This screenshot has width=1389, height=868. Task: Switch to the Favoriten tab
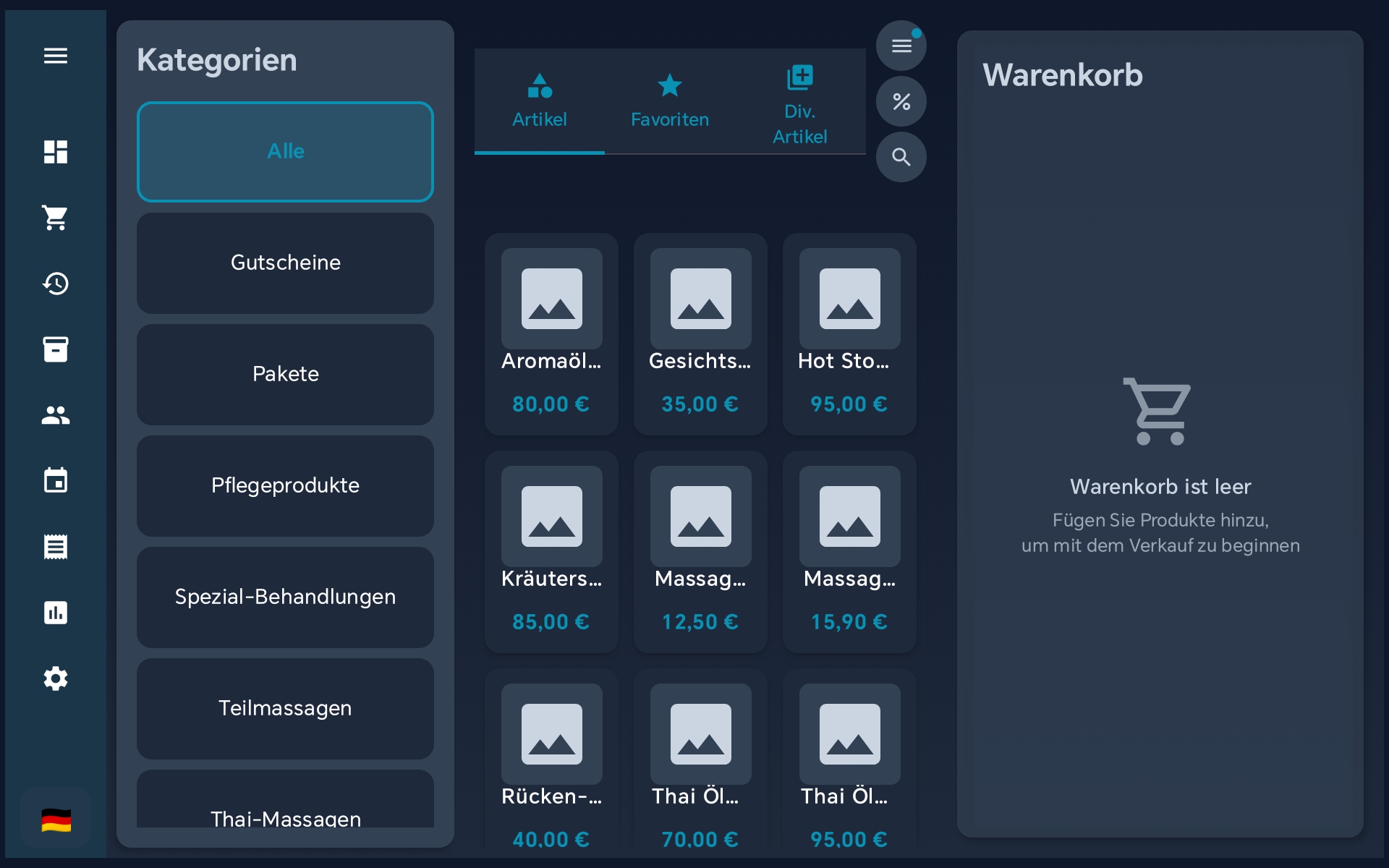point(669,101)
